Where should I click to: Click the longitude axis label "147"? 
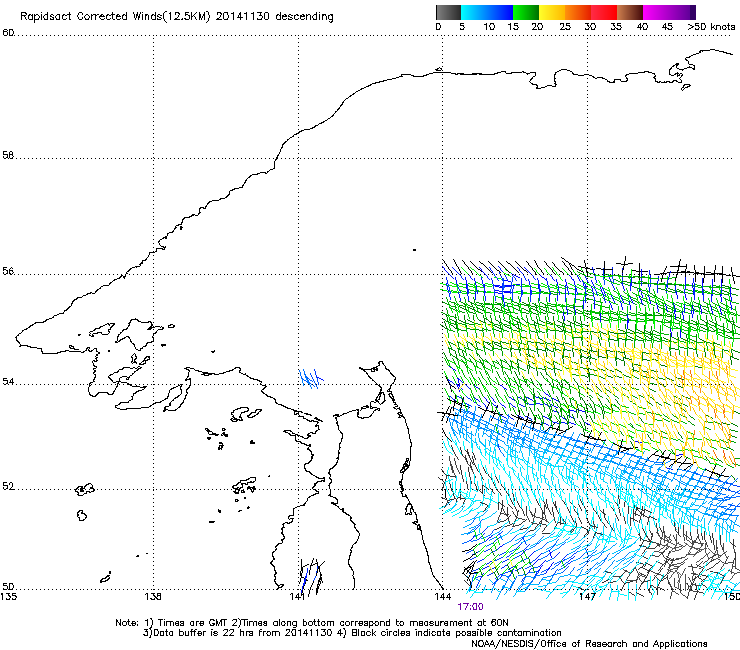pyautogui.click(x=587, y=596)
